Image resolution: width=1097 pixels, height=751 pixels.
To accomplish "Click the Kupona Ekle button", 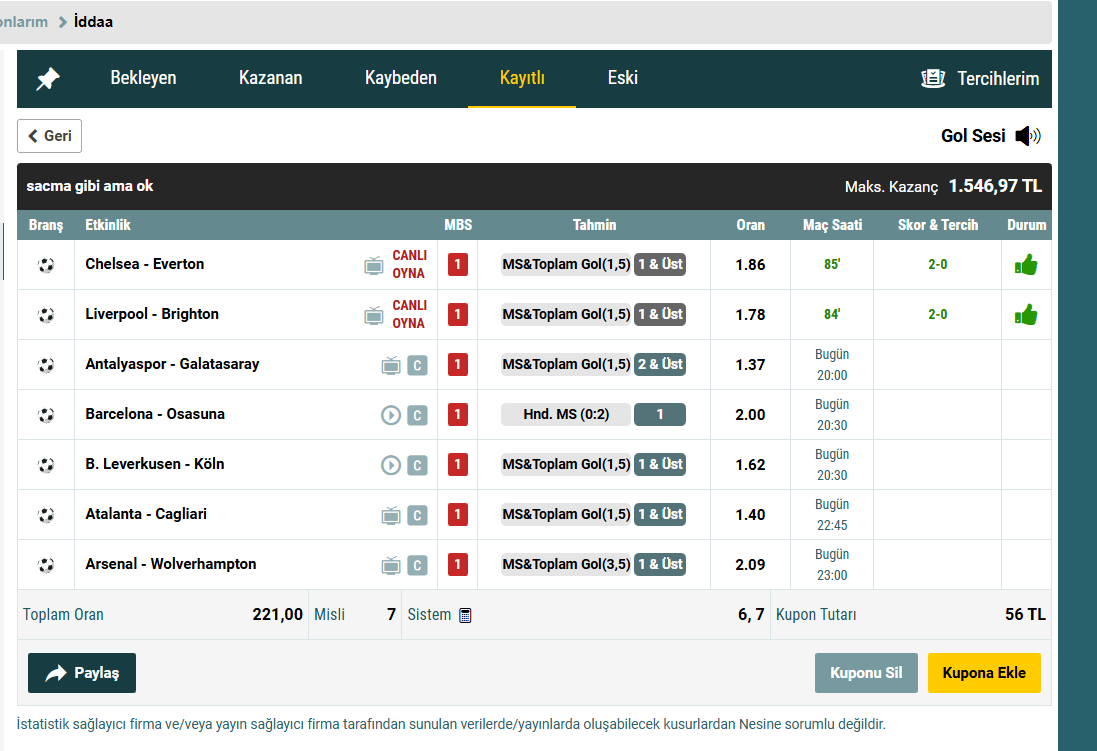I will click(984, 673).
